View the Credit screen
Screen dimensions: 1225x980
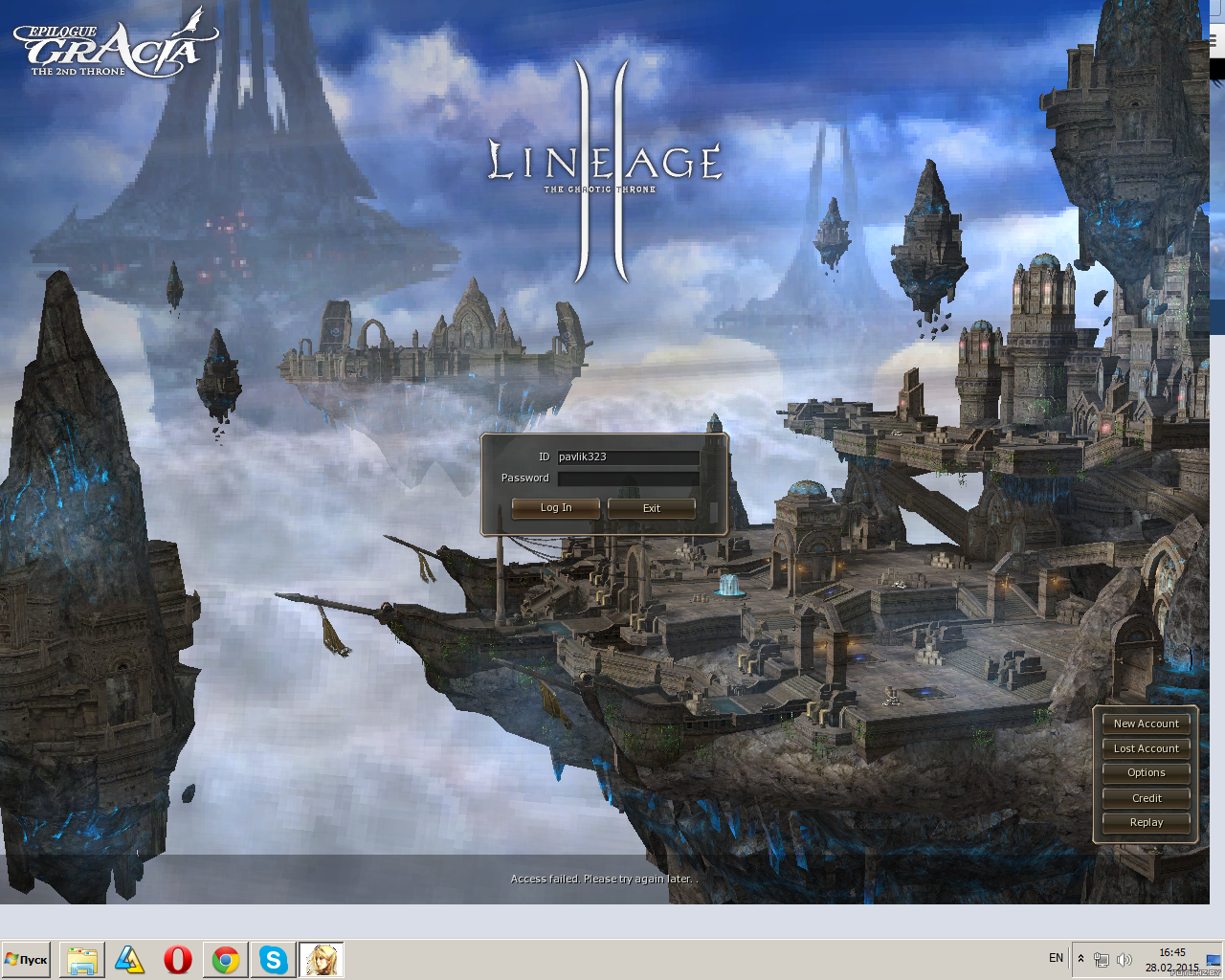tap(1147, 798)
